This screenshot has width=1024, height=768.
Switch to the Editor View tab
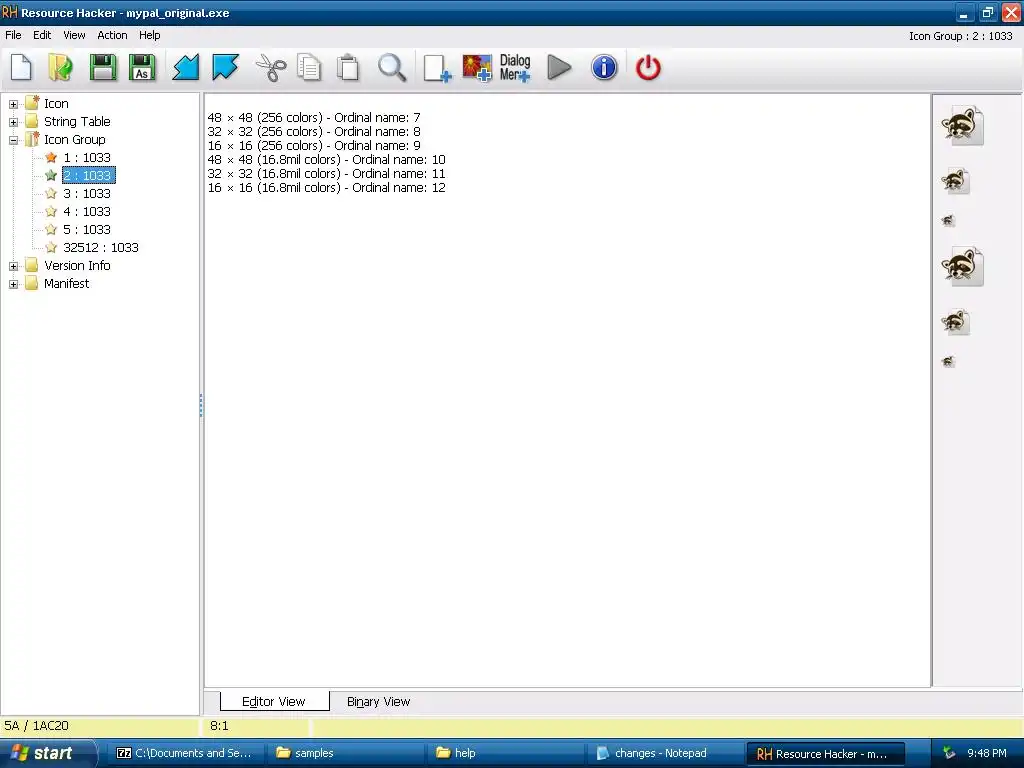click(x=274, y=701)
